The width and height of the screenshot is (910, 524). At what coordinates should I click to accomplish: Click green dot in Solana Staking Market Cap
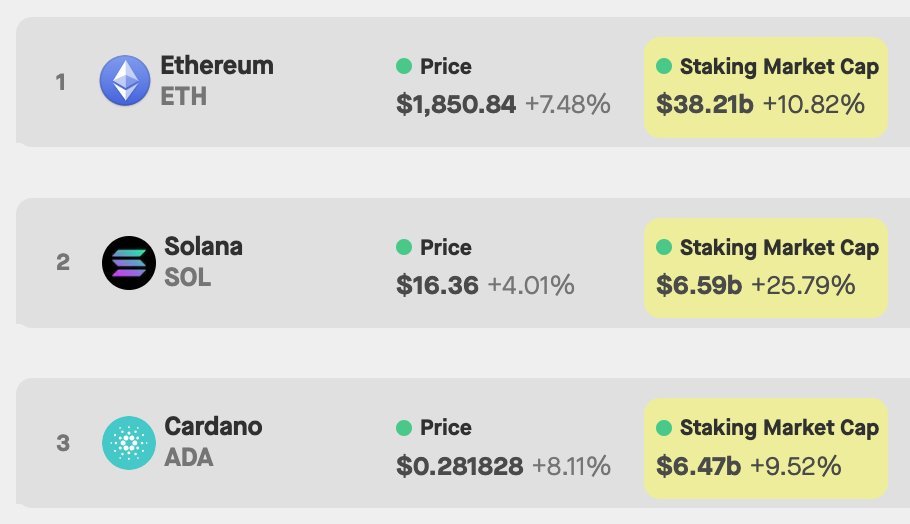(x=664, y=247)
